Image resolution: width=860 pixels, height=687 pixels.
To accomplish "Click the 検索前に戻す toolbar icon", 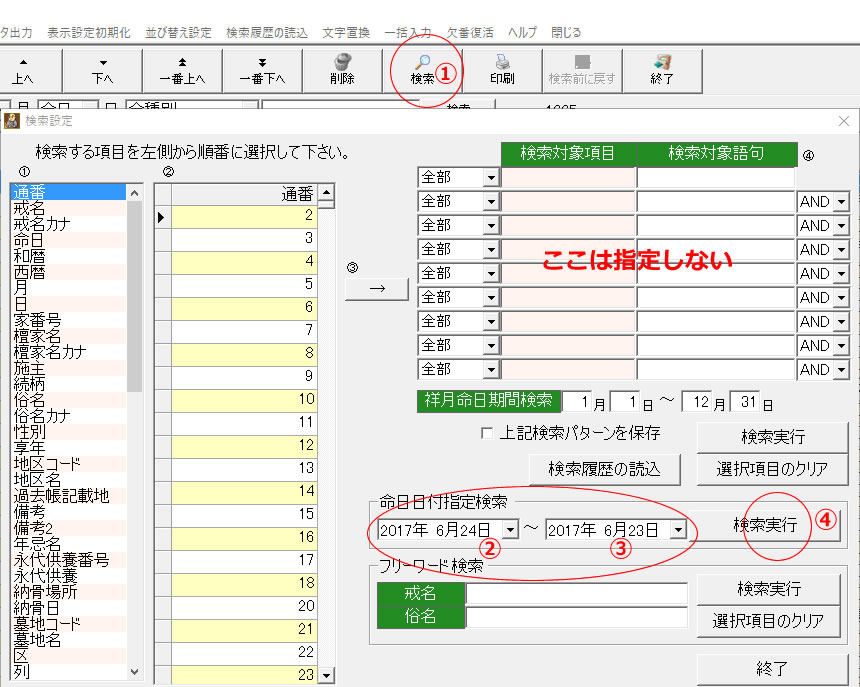I will click(582, 61).
